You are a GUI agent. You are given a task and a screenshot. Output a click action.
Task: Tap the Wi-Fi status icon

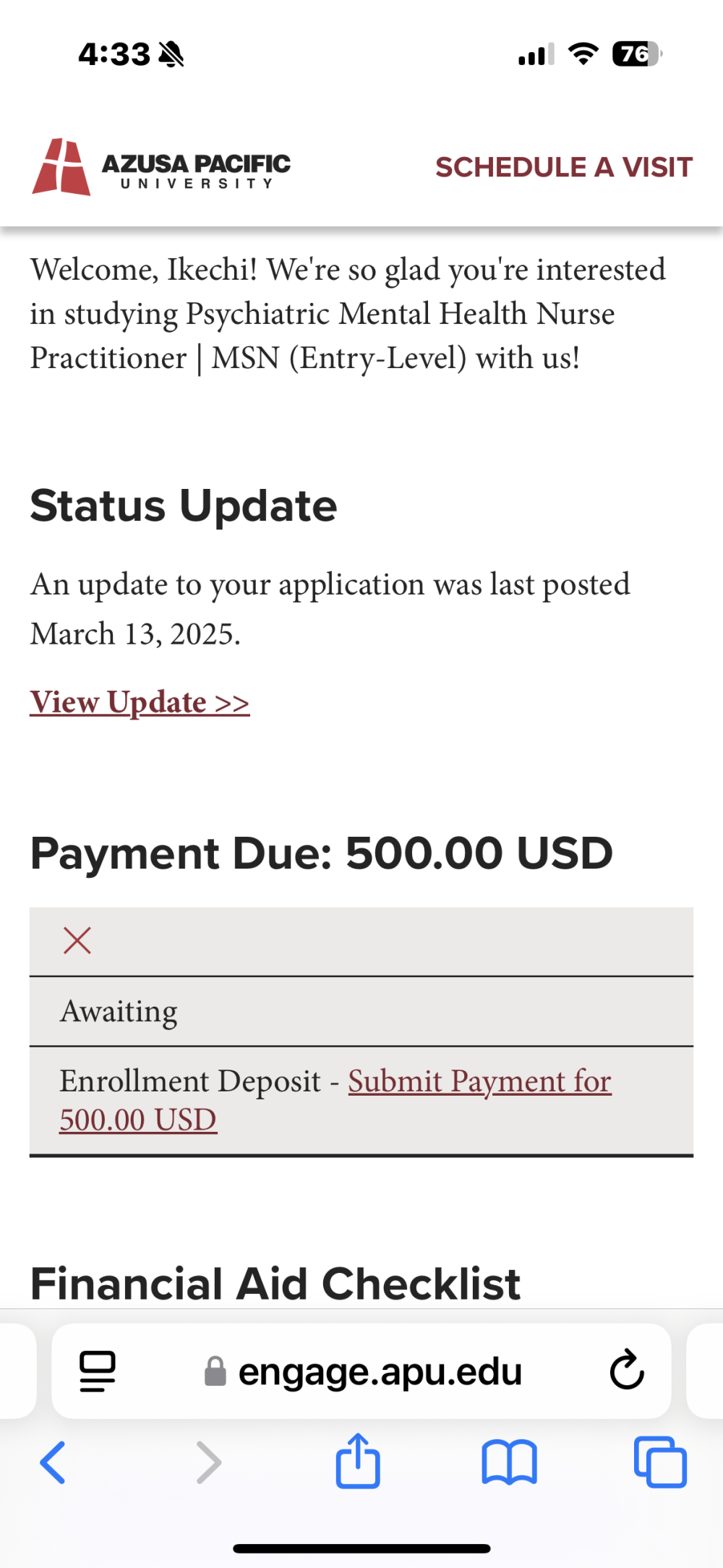[583, 54]
